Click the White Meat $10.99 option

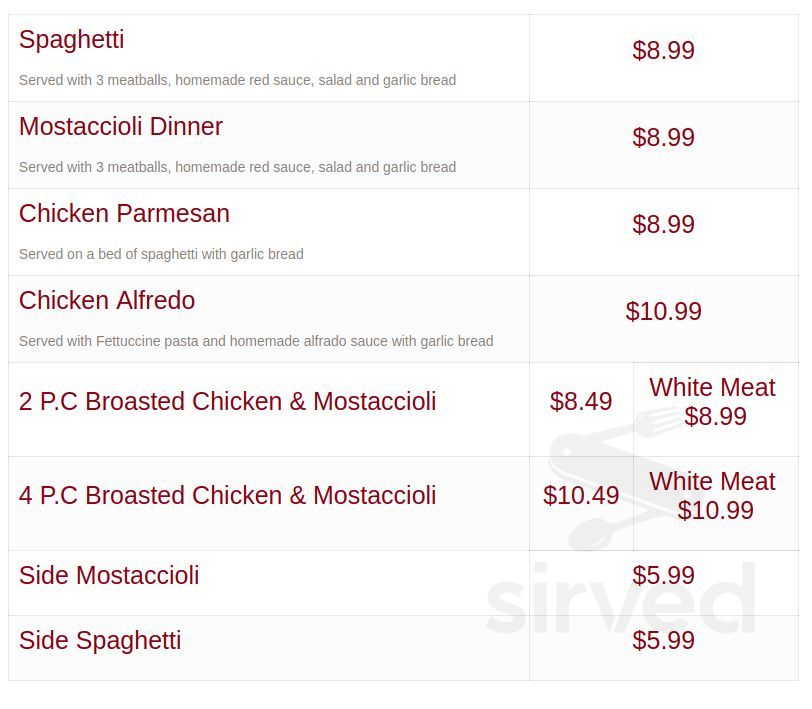coord(713,496)
